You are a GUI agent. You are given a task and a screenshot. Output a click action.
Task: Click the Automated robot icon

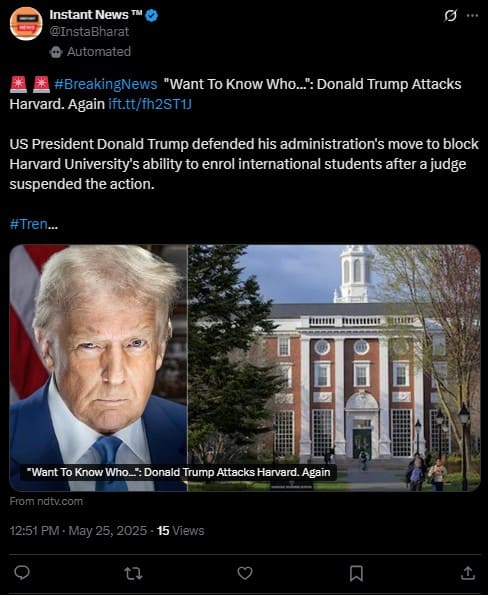point(56,52)
